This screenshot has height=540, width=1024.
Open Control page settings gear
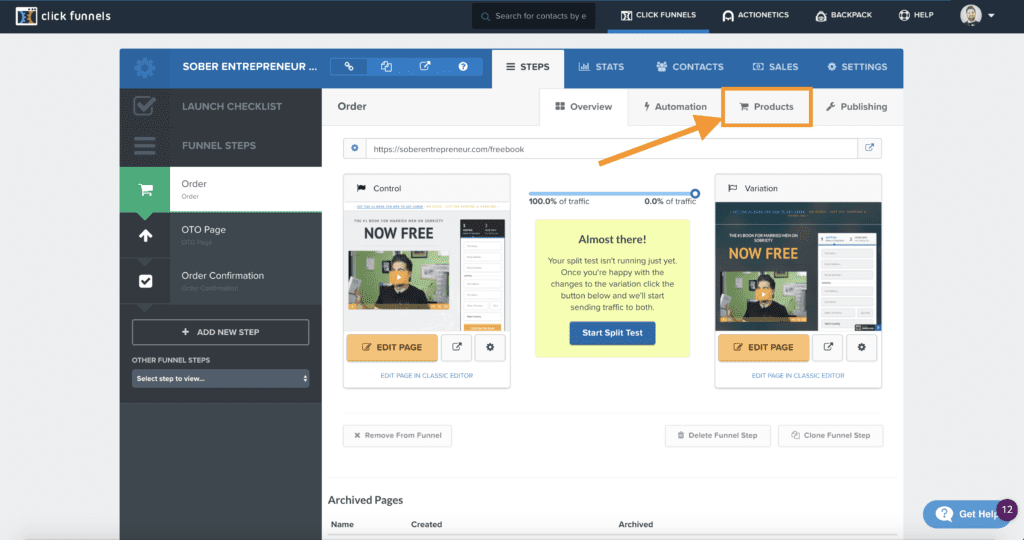(x=490, y=347)
